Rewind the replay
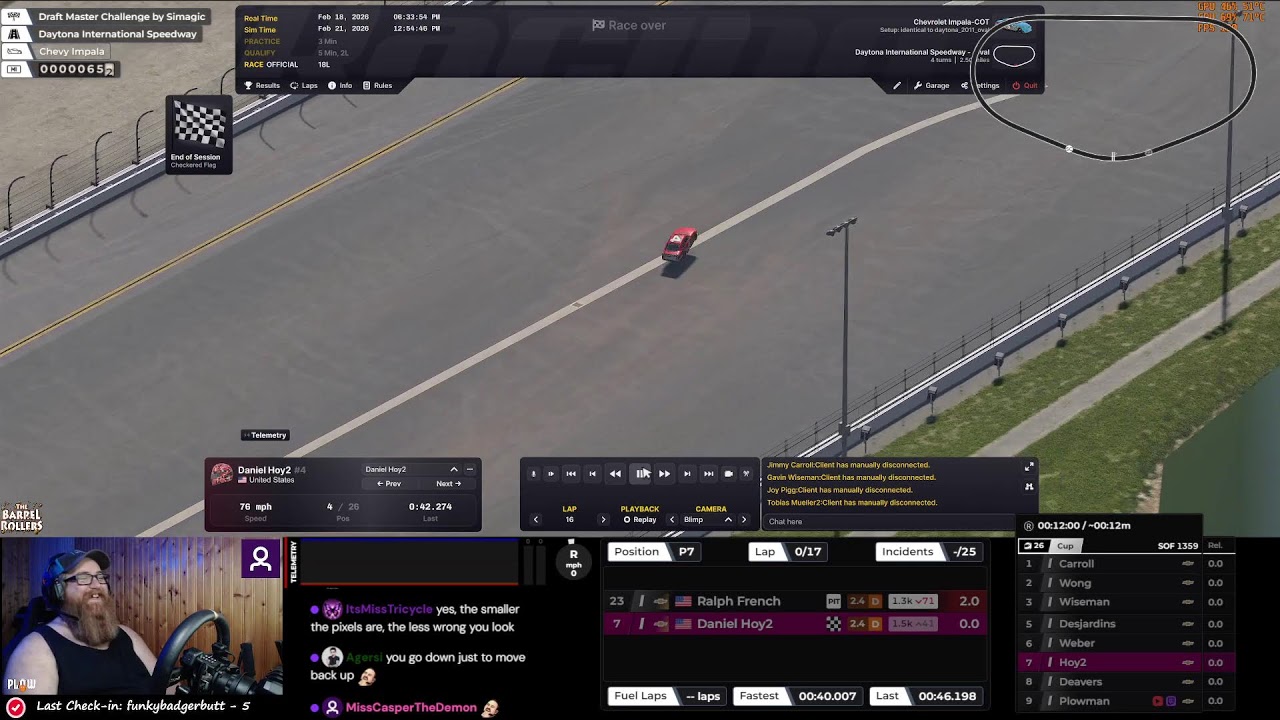Image resolution: width=1280 pixels, height=720 pixels. pos(615,474)
